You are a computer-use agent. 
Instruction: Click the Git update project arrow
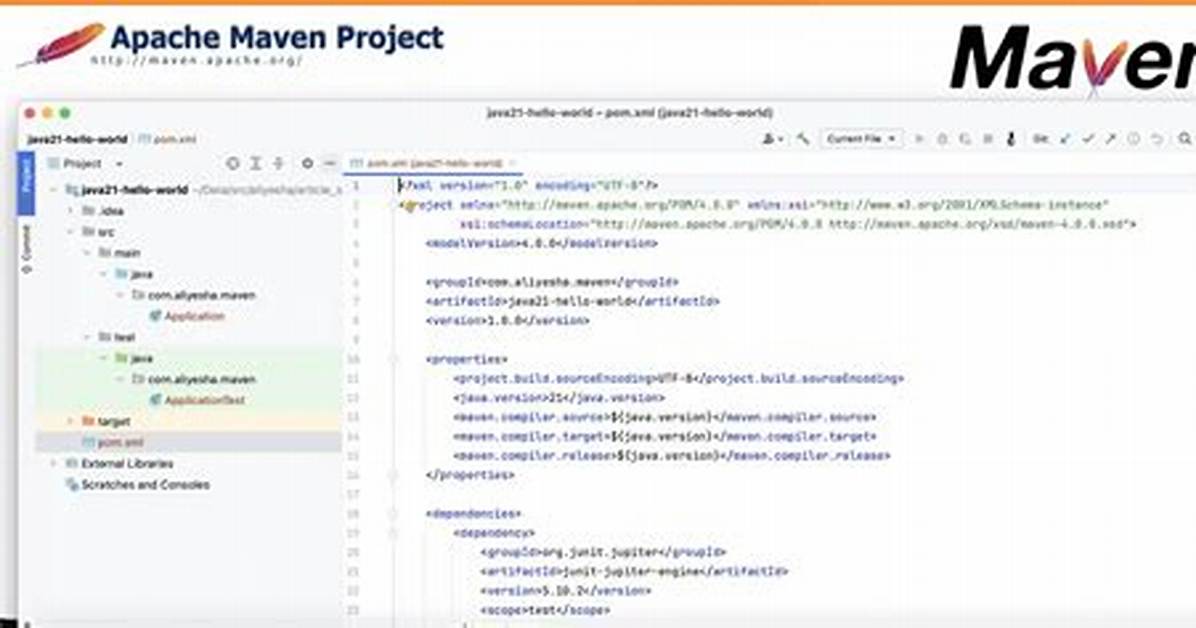point(1066,139)
